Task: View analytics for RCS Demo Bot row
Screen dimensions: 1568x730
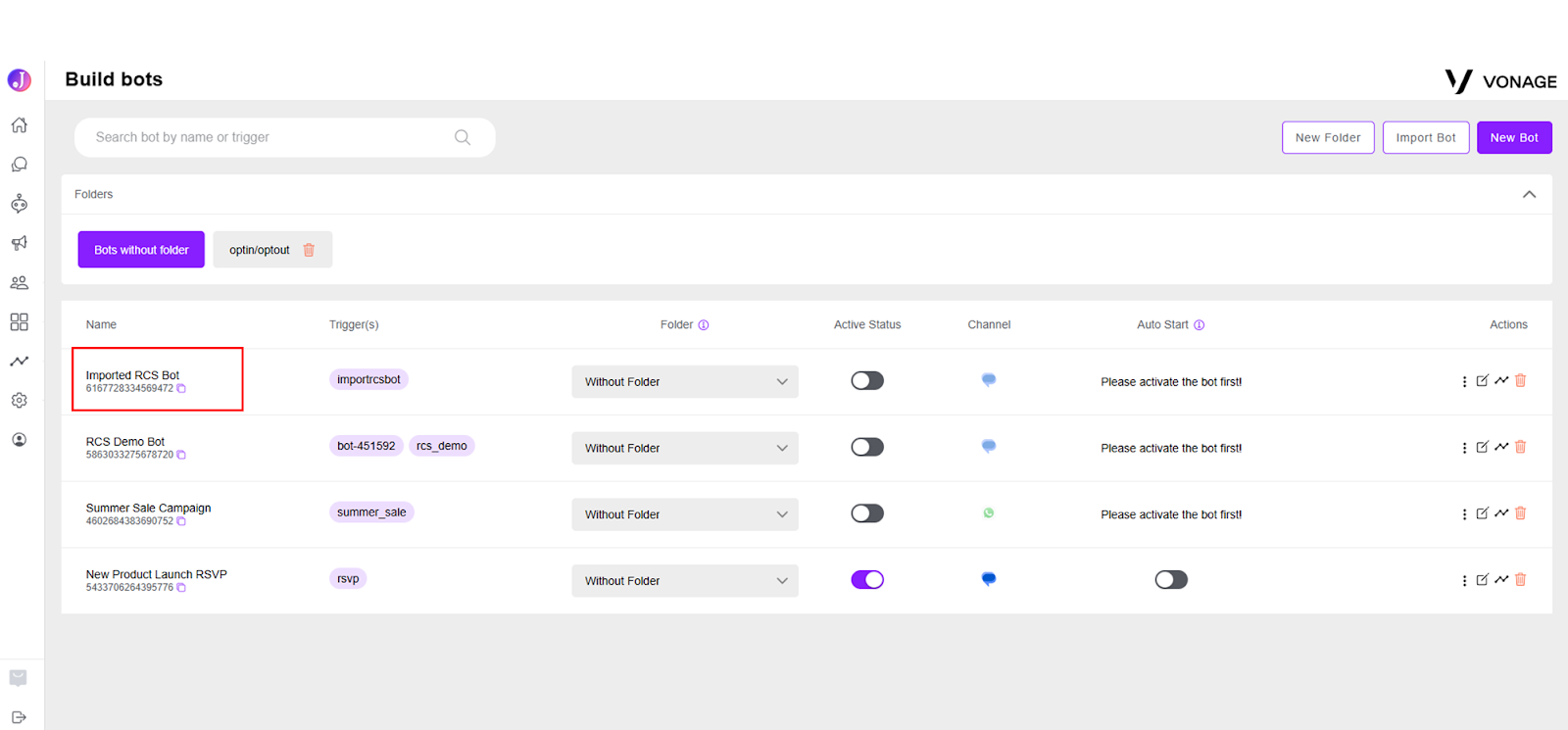Action: (1501, 447)
